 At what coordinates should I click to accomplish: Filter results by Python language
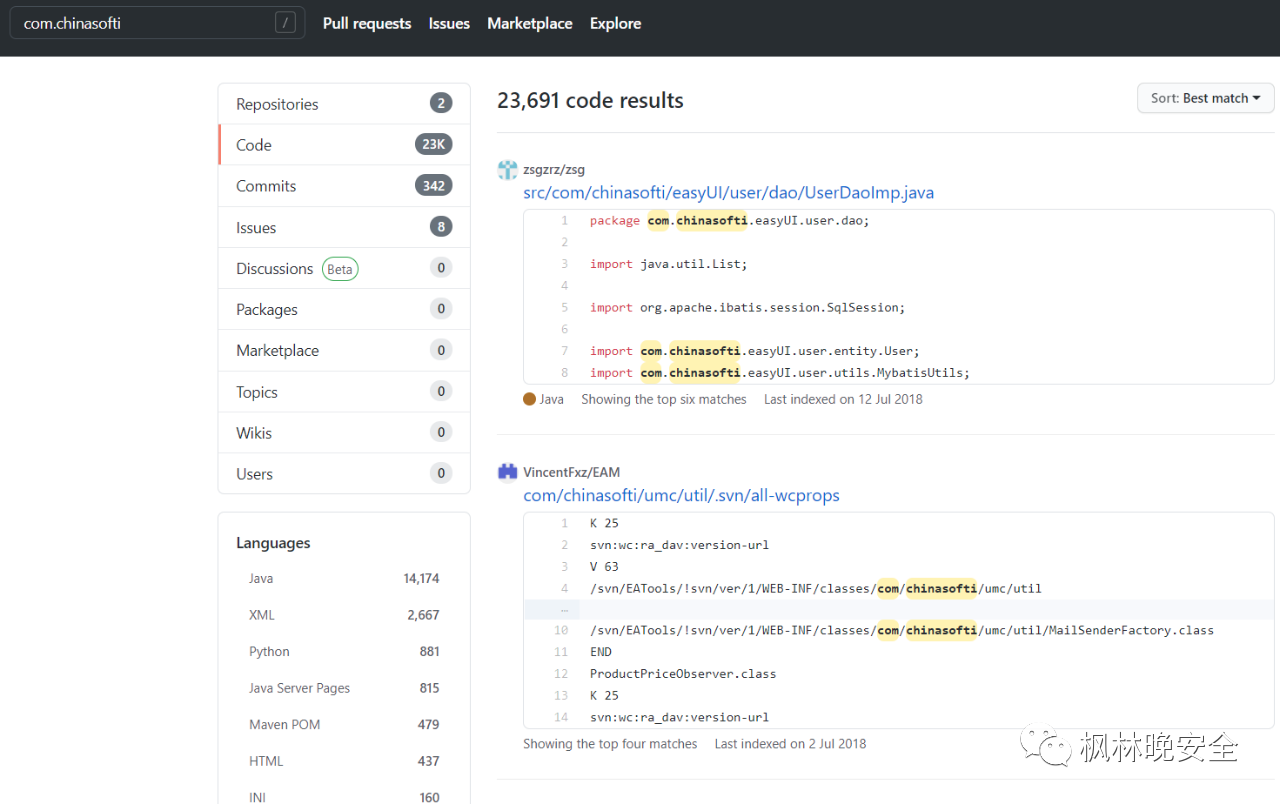(x=344, y=651)
